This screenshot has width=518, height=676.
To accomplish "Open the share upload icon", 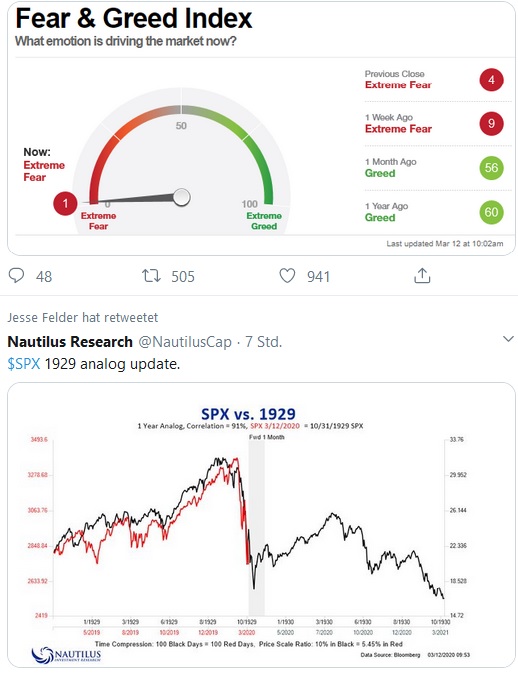I will tap(422, 275).
